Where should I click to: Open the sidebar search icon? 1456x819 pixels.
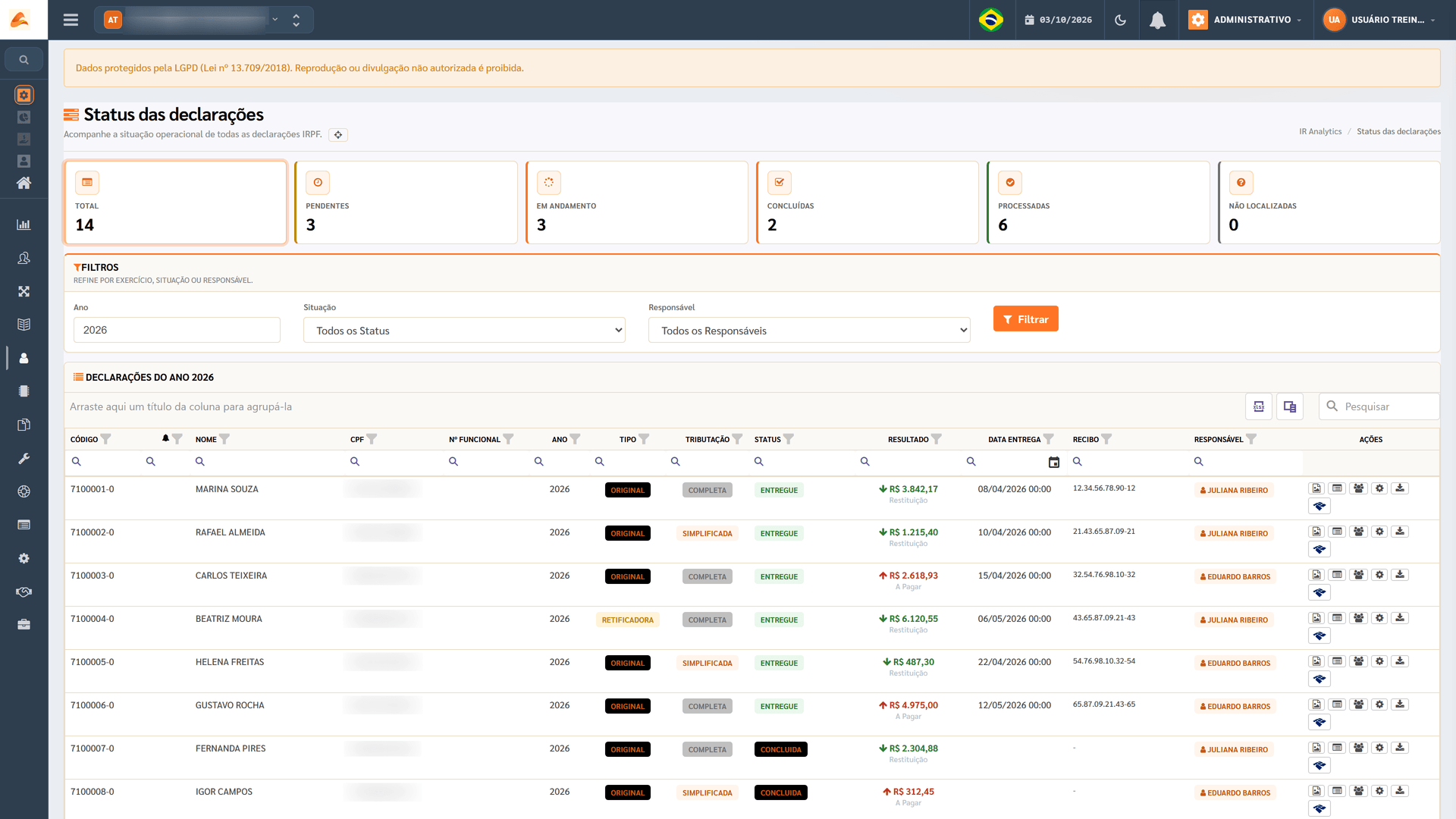coord(24,59)
